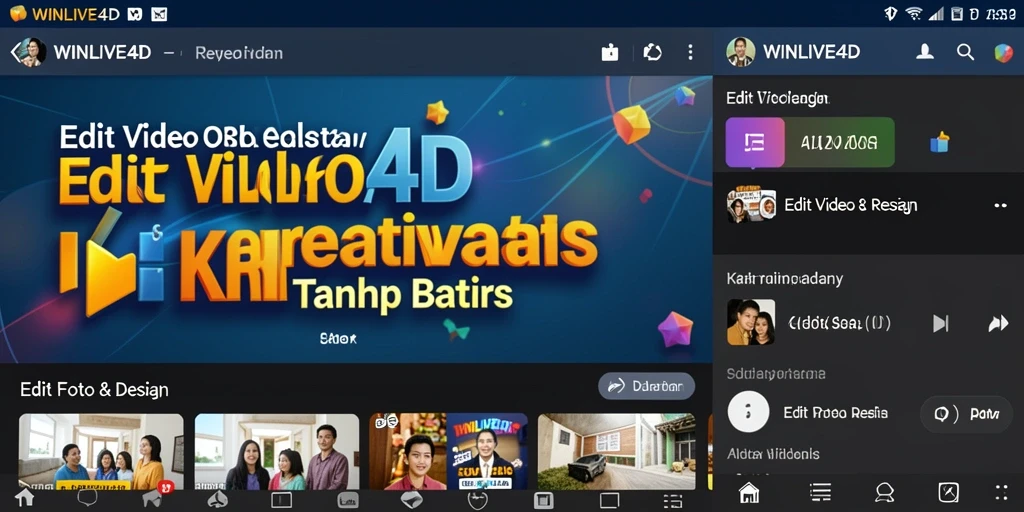Image resolution: width=1024 pixels, height=512 pixels.
Task: Open first thumbnail with four people in room
Action: [101, 451]
